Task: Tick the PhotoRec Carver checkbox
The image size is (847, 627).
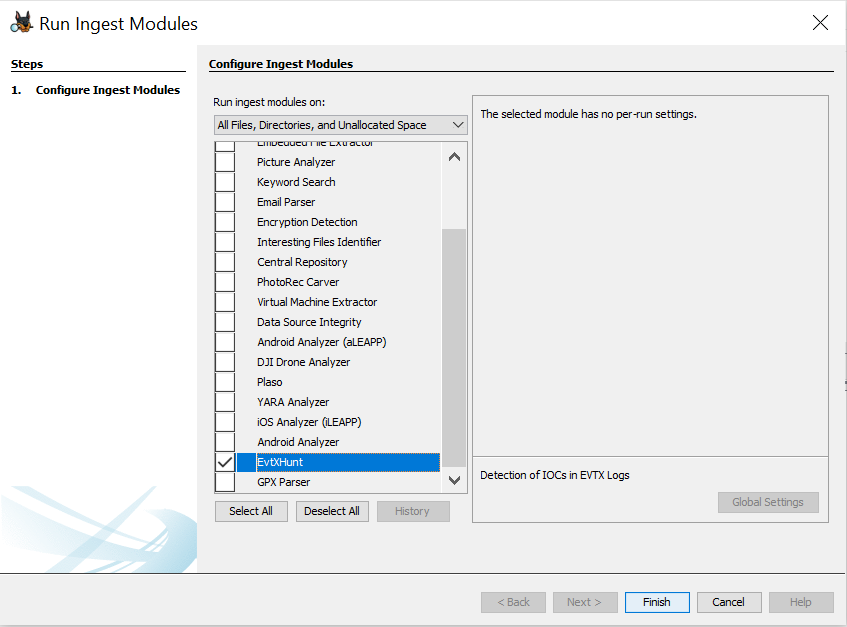Action: click(x=225, y=282)
